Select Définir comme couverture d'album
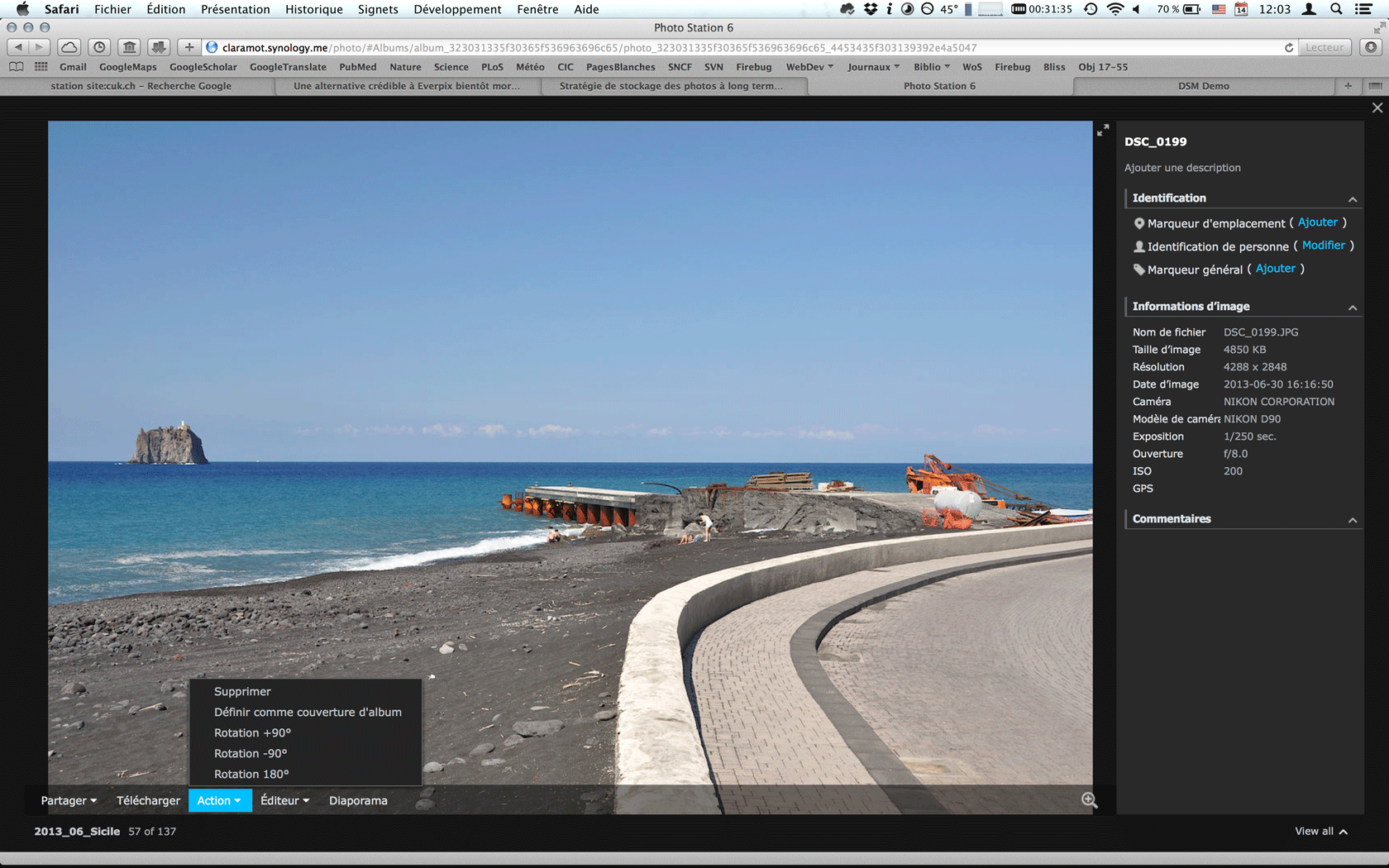This screenshot has height=868, width=1389. tap(305, 712)
